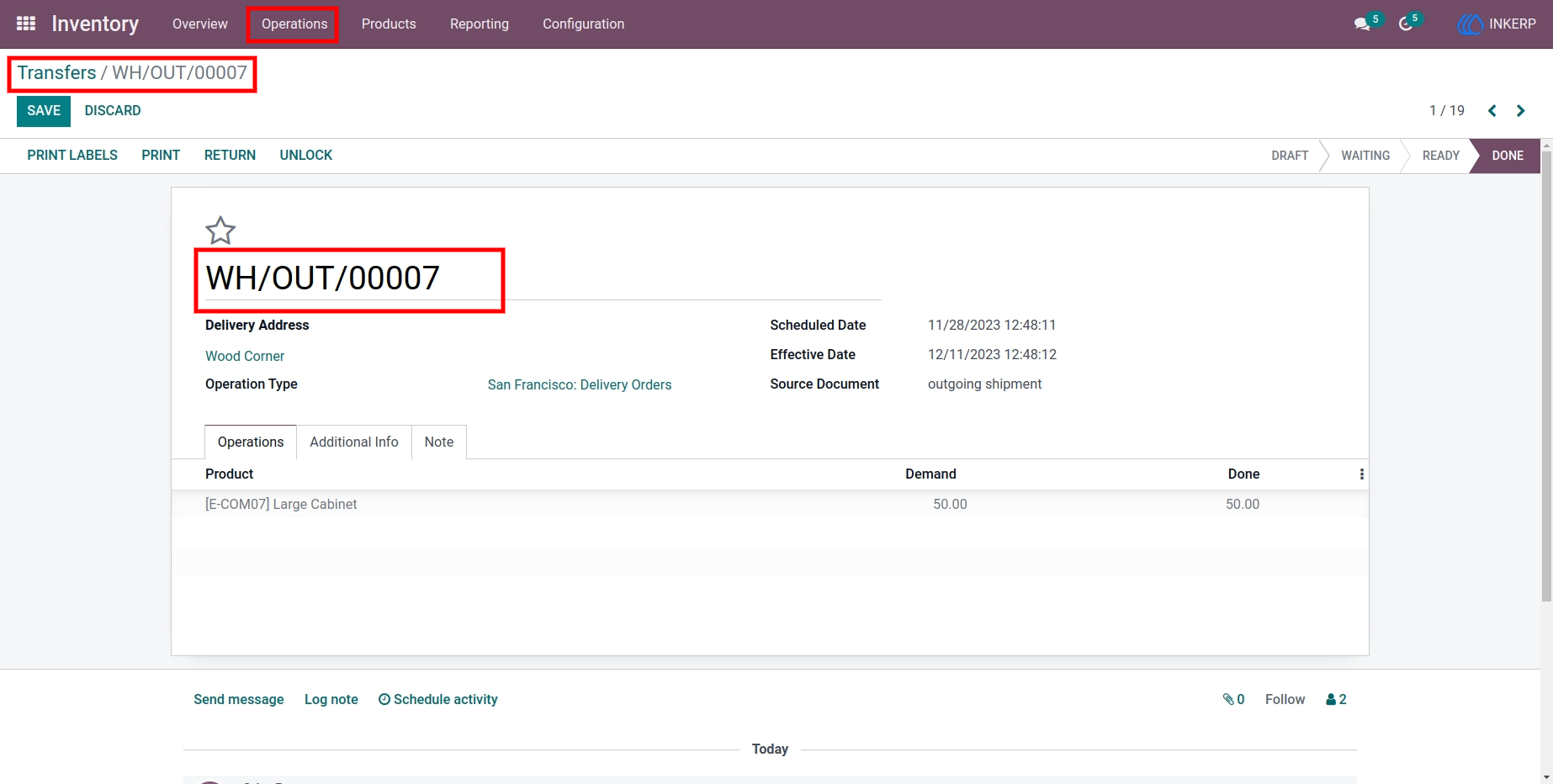Open San Francisco: Delivery Orders link

(x=580, y=384)
